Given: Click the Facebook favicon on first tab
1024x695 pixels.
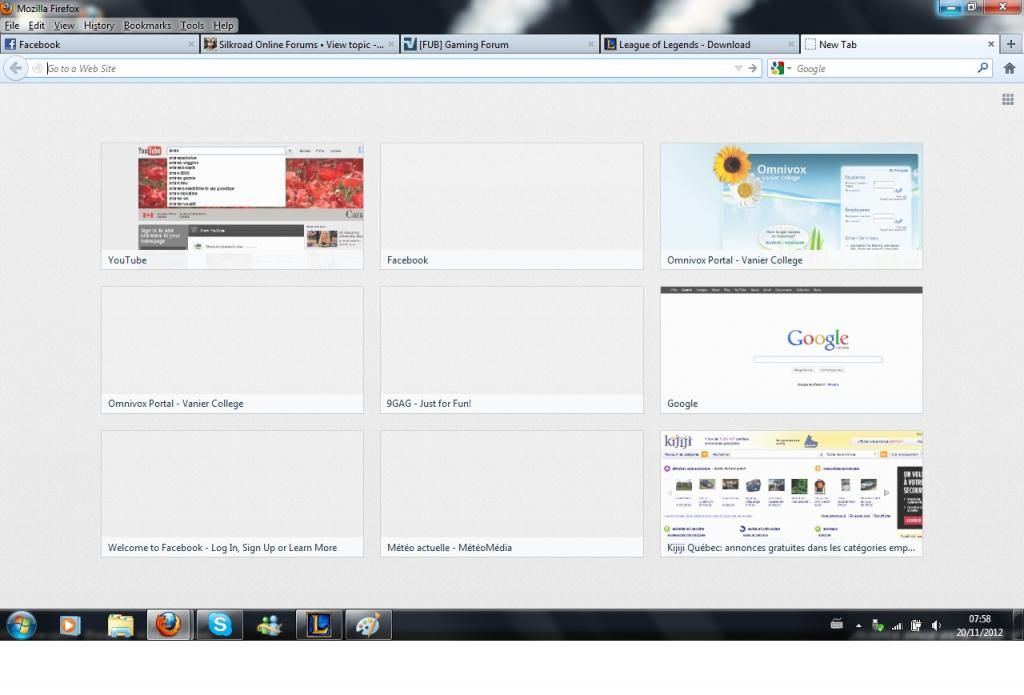Looking at the screenshot, I should click(x=10, y=44).
